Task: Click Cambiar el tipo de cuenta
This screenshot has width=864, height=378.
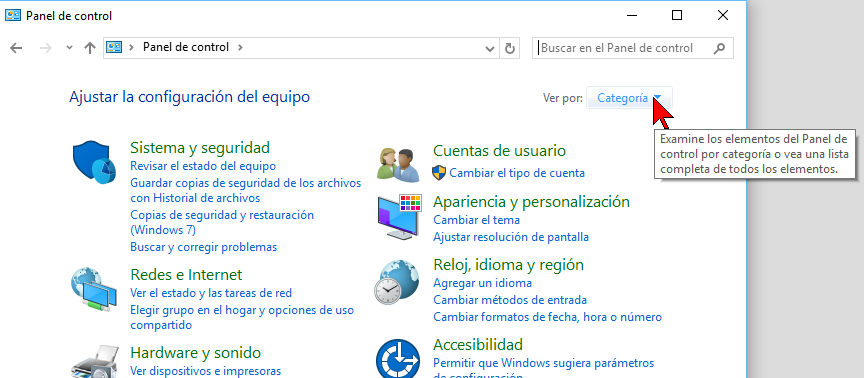Action: coord(517,173)
